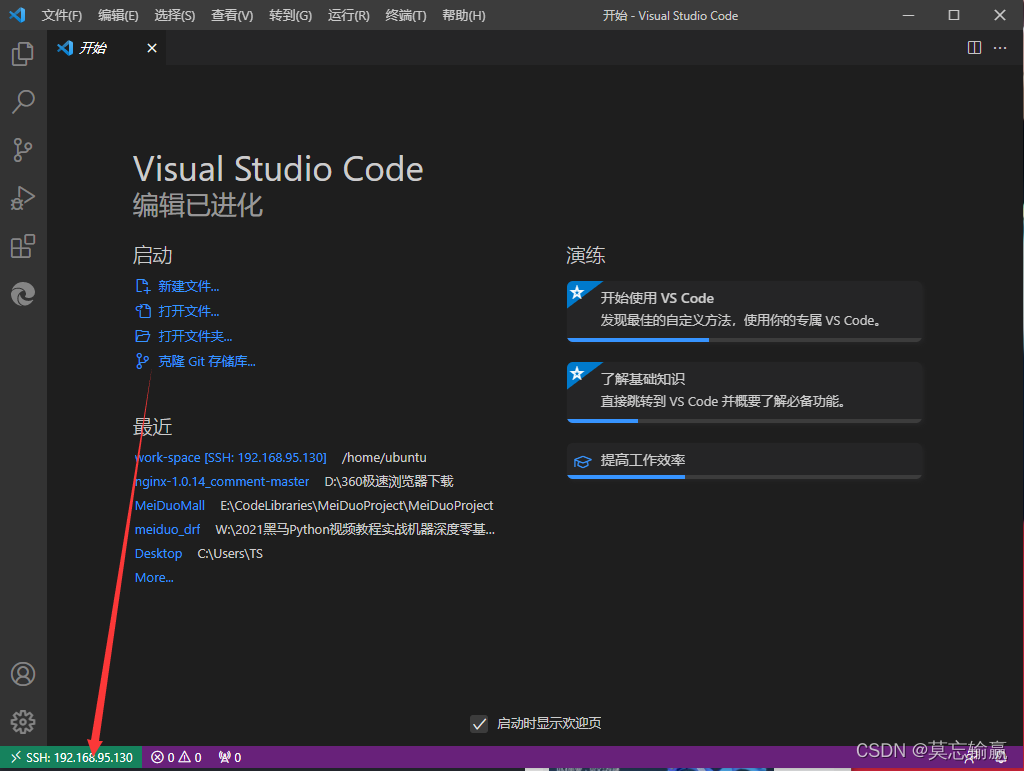Screen dimensions: 1024x771
Task: Click the D:\360极速浏览器下载 path text
Action: coord(389,482)
